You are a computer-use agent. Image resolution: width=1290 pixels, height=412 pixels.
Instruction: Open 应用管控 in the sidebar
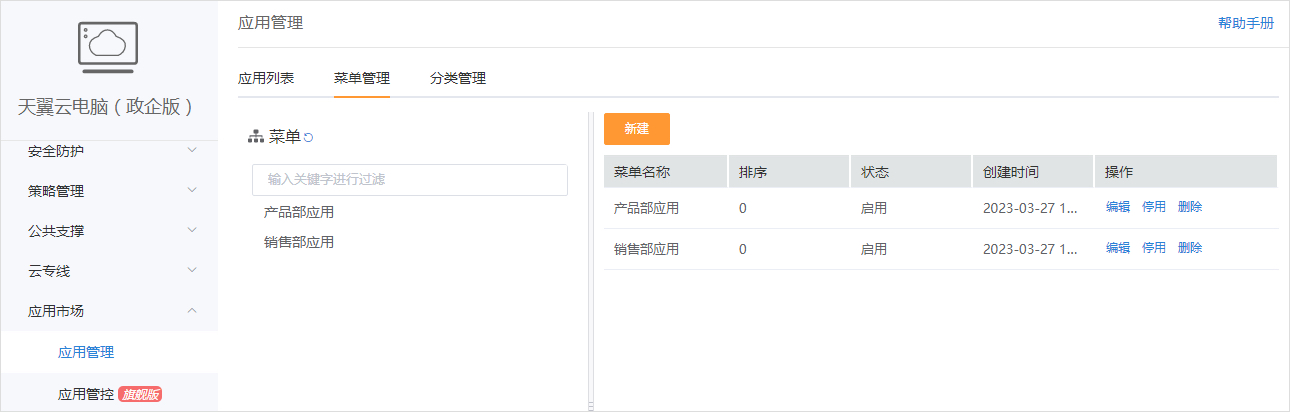tap(86, 394)
